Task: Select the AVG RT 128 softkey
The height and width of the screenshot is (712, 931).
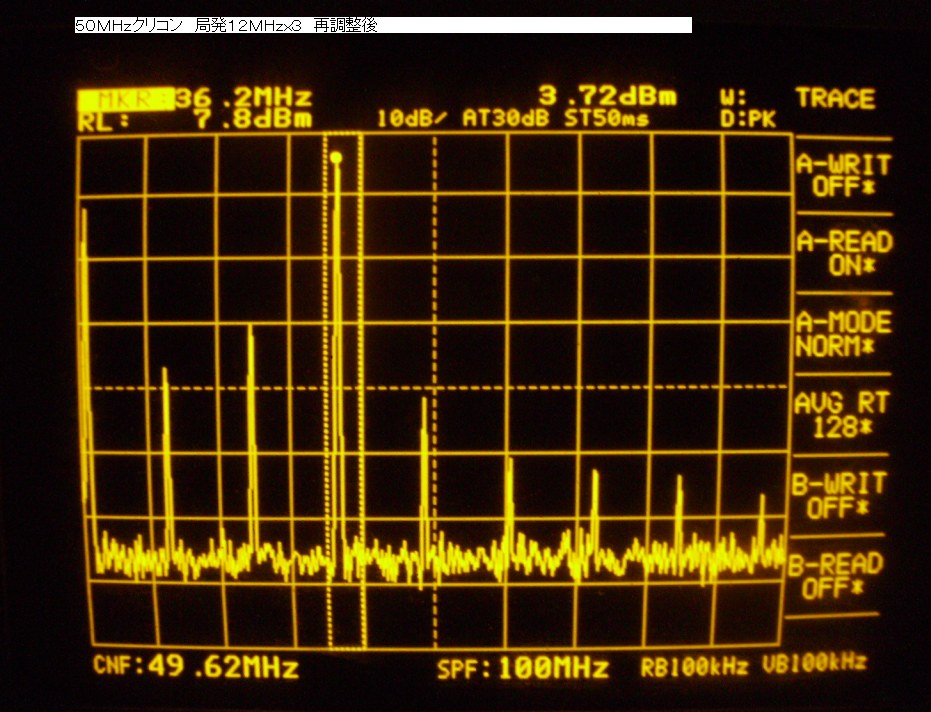Action: (x=841, y=414)
